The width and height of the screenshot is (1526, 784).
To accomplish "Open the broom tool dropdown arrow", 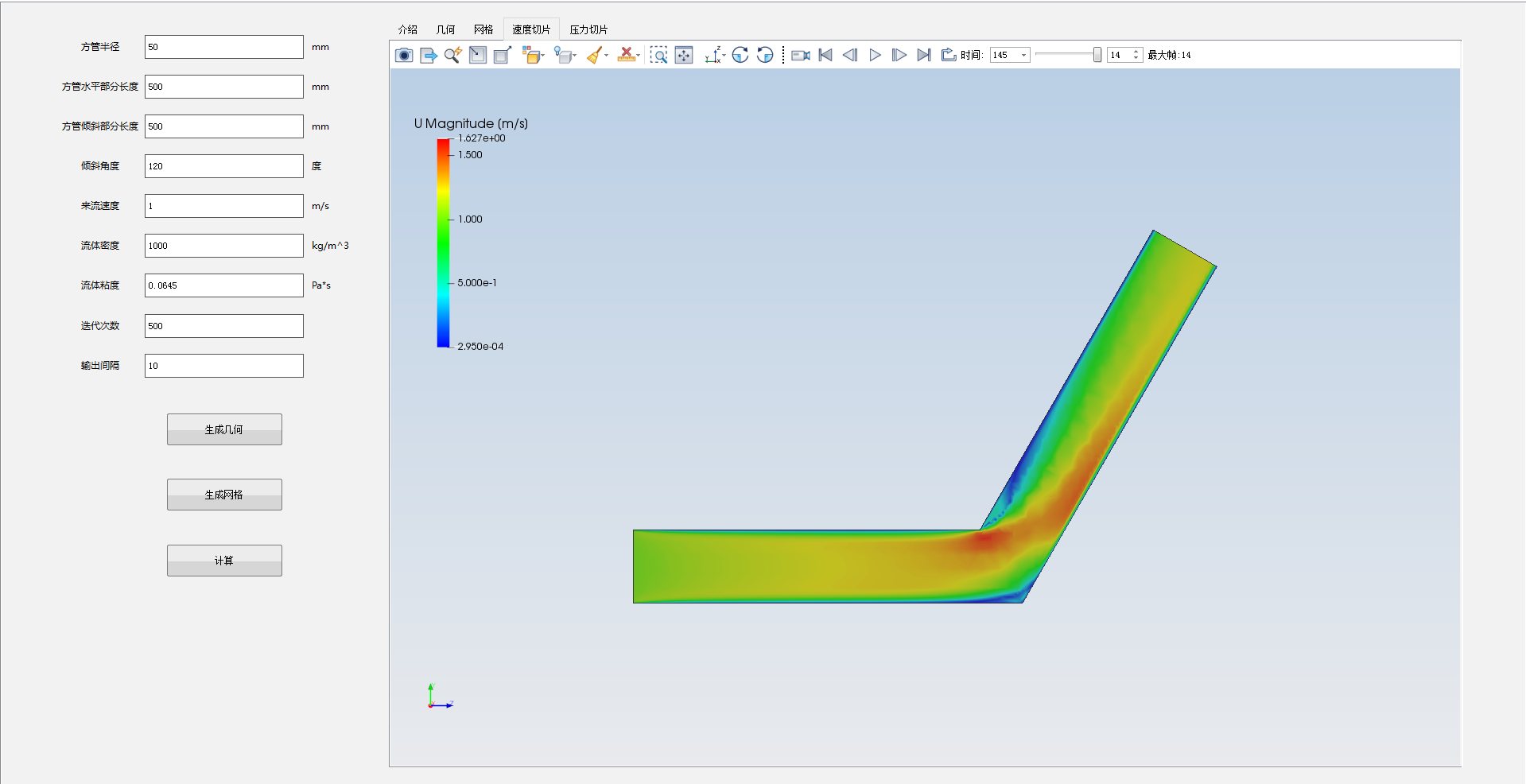I will coord(607,56).
